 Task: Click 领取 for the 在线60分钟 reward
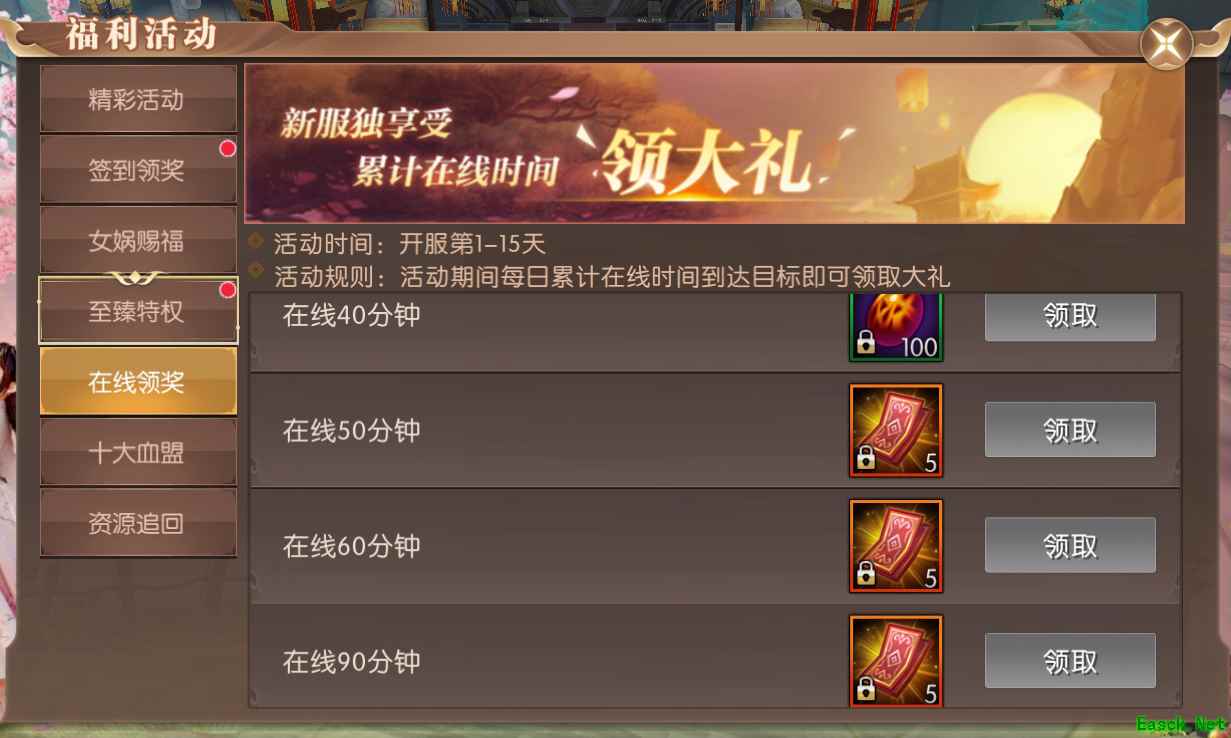[1070, 546]
